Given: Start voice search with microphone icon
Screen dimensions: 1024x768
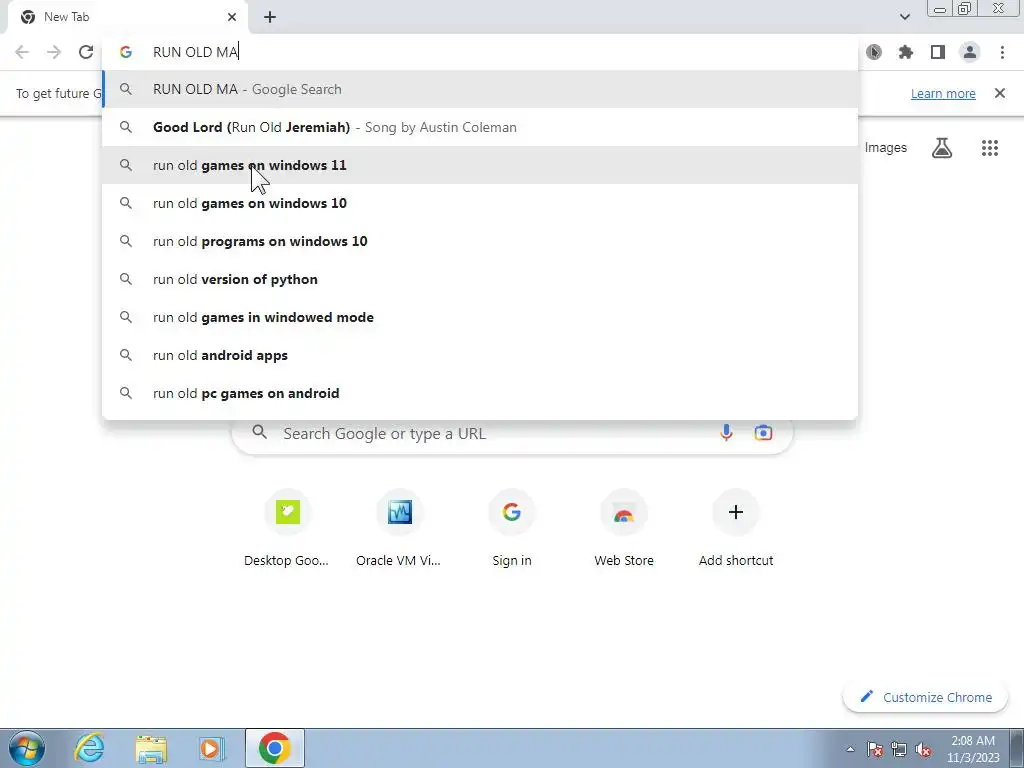Looking at the screenshot, I should point(726,432).
